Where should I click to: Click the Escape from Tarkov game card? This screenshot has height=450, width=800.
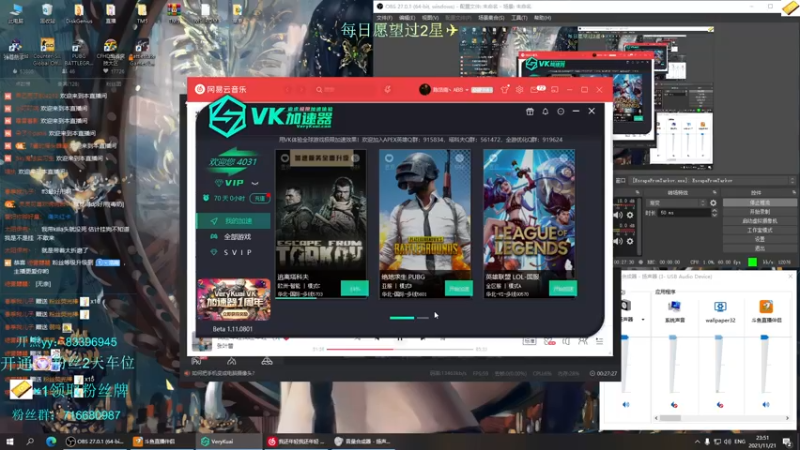point(320,223)
